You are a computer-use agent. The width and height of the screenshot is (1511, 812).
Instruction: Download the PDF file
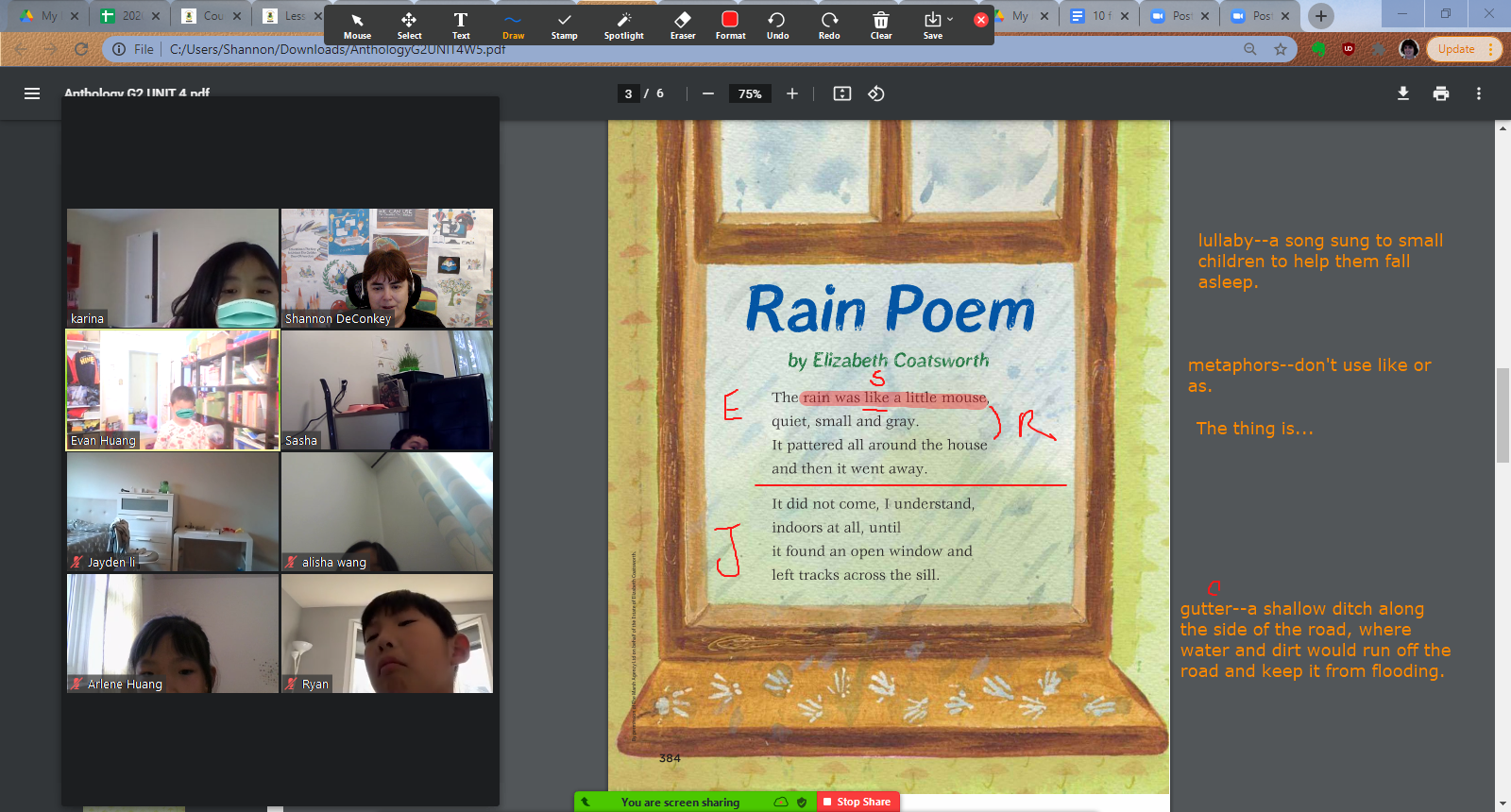coord(1403,93)
